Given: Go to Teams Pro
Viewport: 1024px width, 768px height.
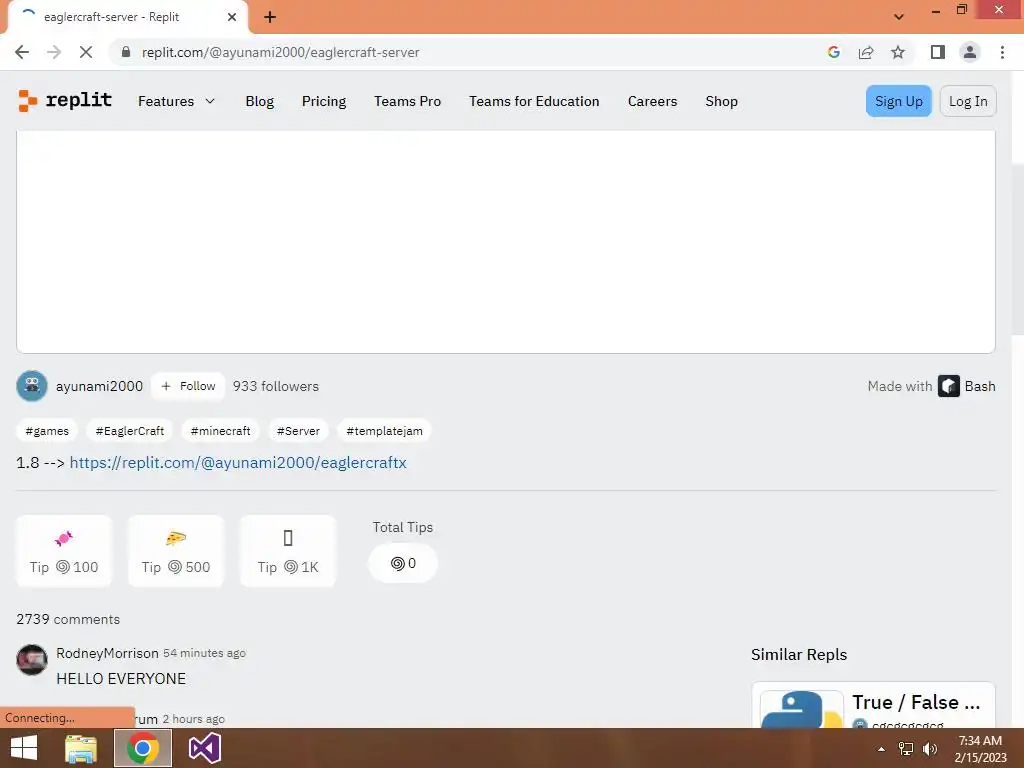Looking at the screenshot, I should tap(408, 101).
